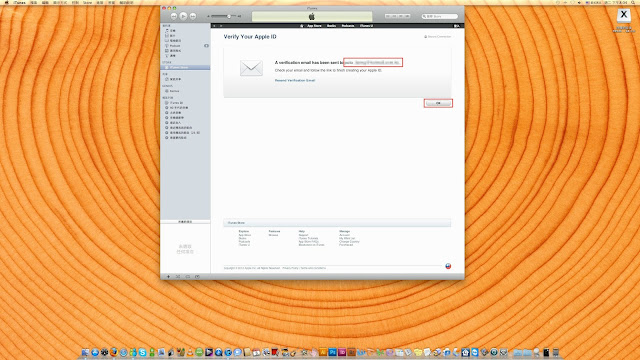The image size is (640, 360).
Task: Select iTunes Store in the sidebar
Action: [185, 67]
